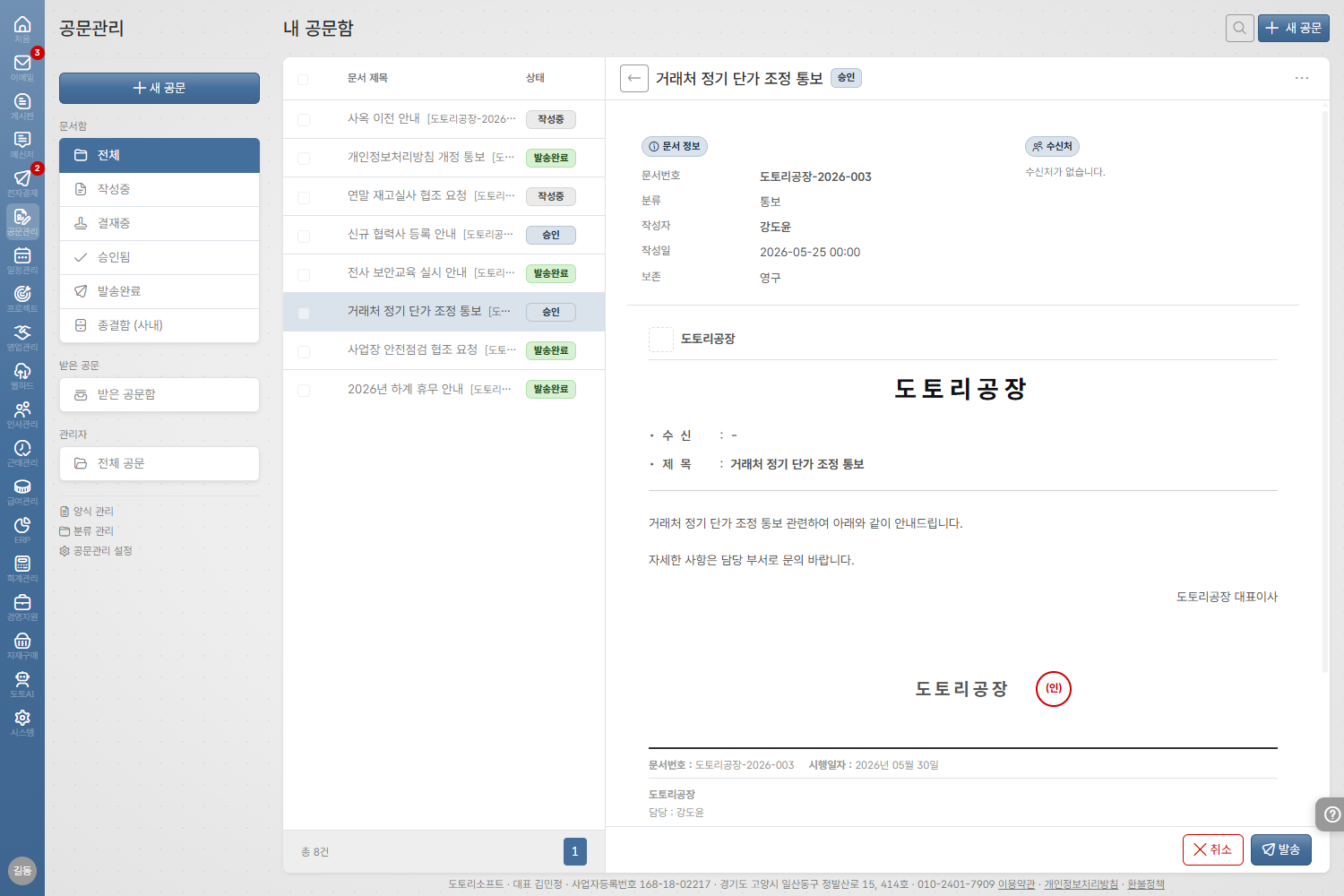The height and width of the screenshot is (896, 1344).
Task: Open the 도토AI robot icon
Action: click(22, 684)
